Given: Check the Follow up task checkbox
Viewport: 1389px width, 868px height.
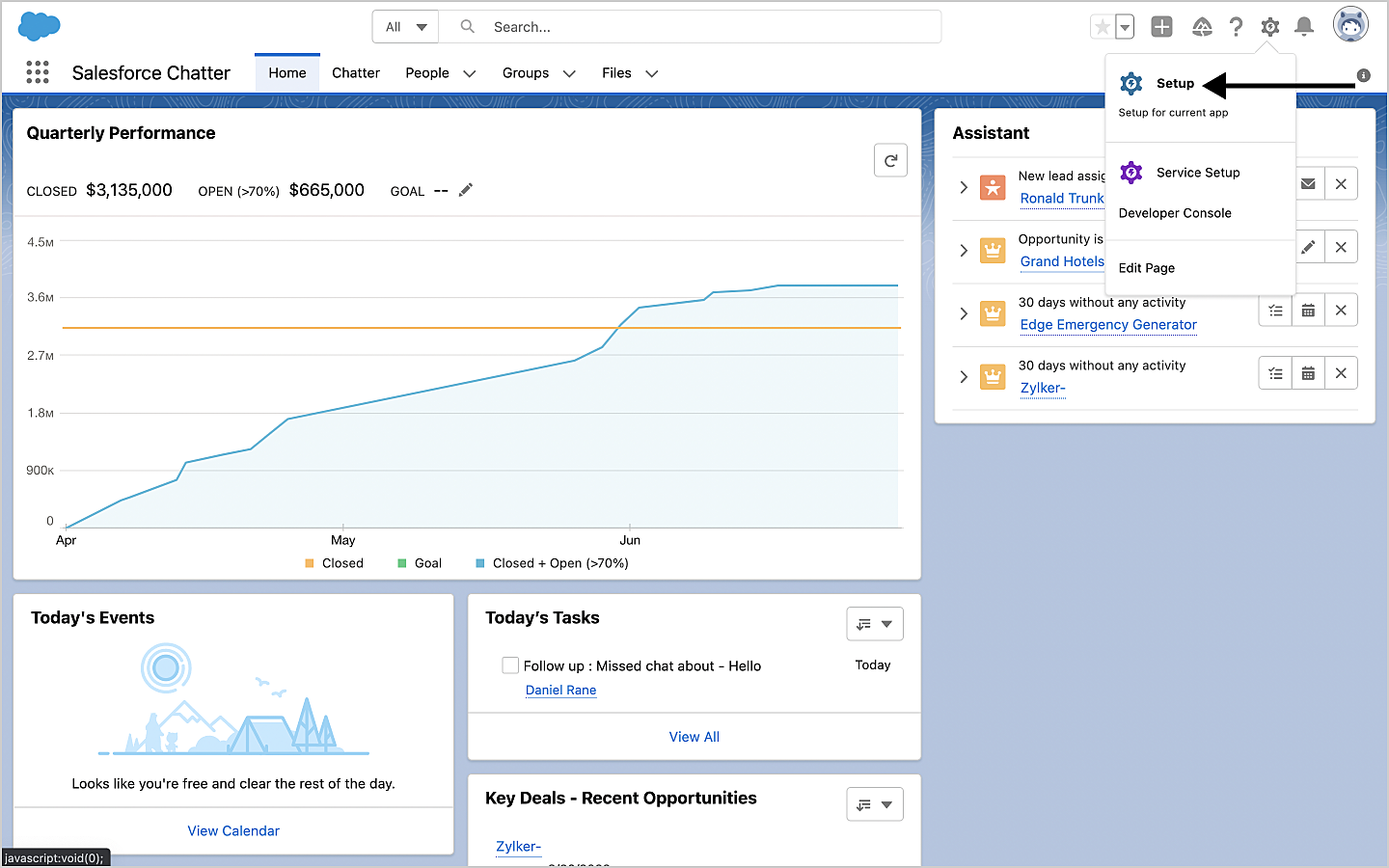Looking at the screenshot, I should click(x=510, y=665).
